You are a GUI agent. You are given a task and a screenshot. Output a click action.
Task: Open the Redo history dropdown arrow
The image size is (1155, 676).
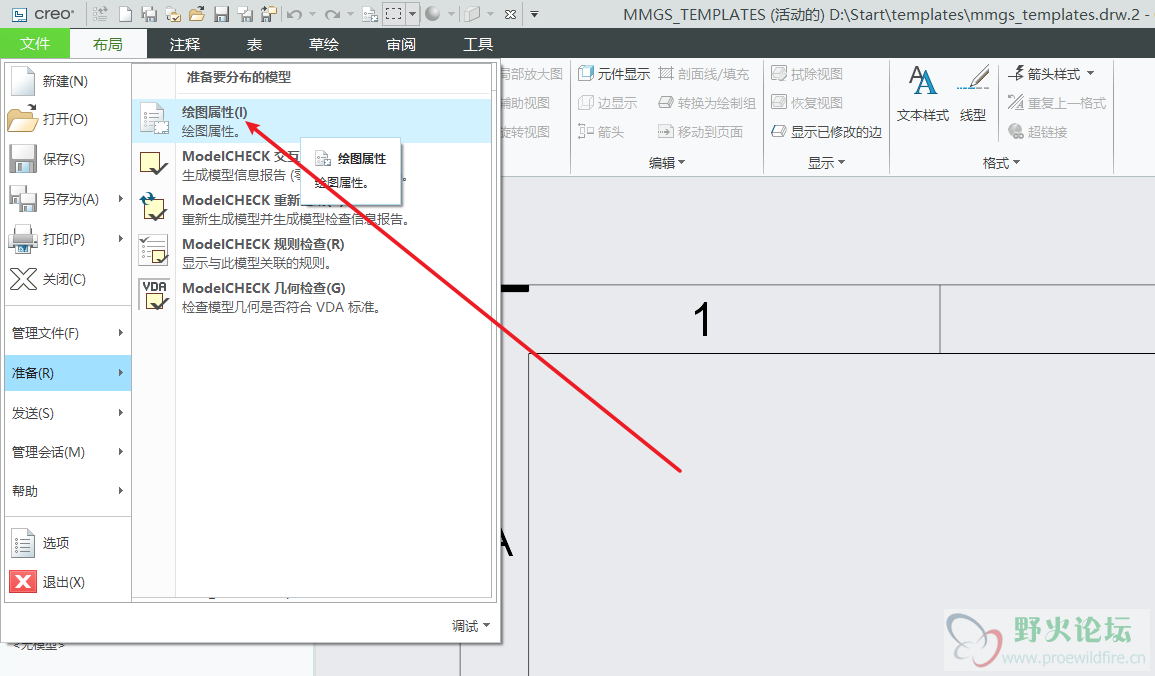click(351, 14)
